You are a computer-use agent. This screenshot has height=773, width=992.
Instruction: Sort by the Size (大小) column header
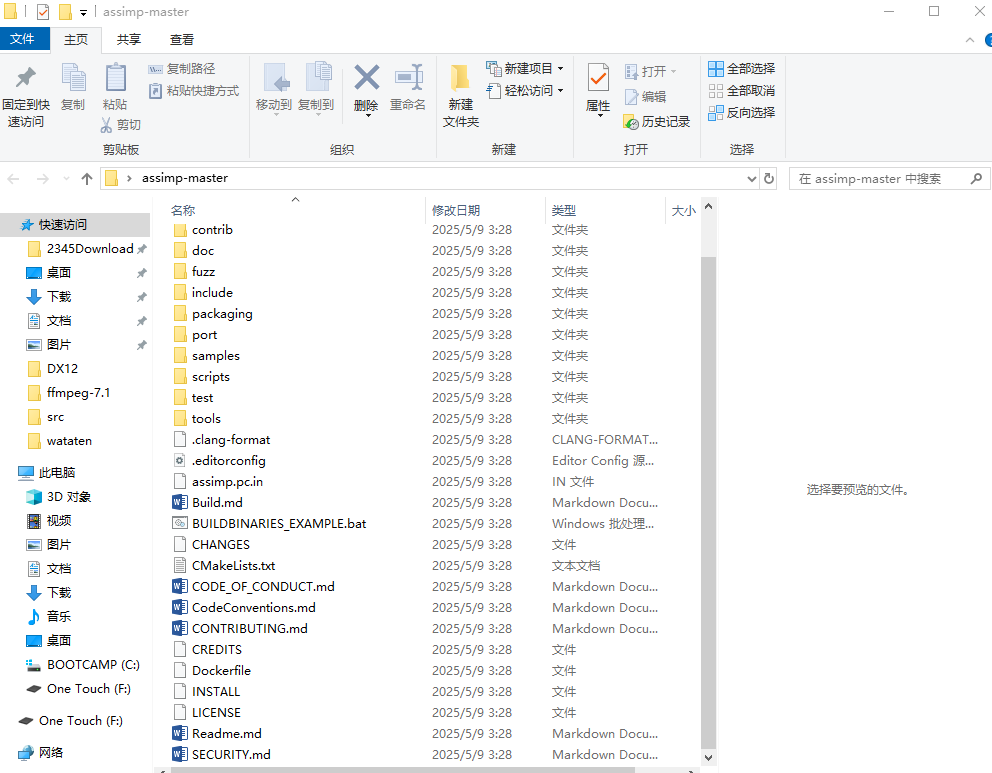click(x=683, y=210)
